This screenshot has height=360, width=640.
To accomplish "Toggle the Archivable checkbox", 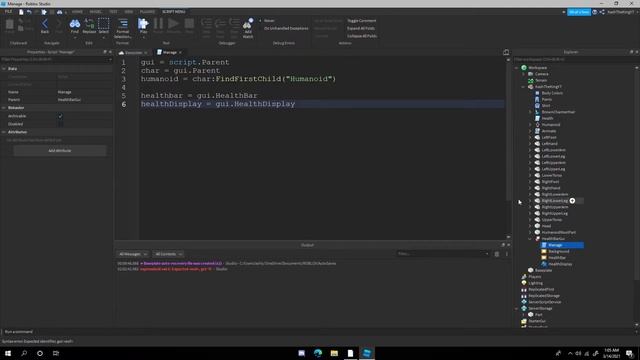I will click(x=60, y=116).
